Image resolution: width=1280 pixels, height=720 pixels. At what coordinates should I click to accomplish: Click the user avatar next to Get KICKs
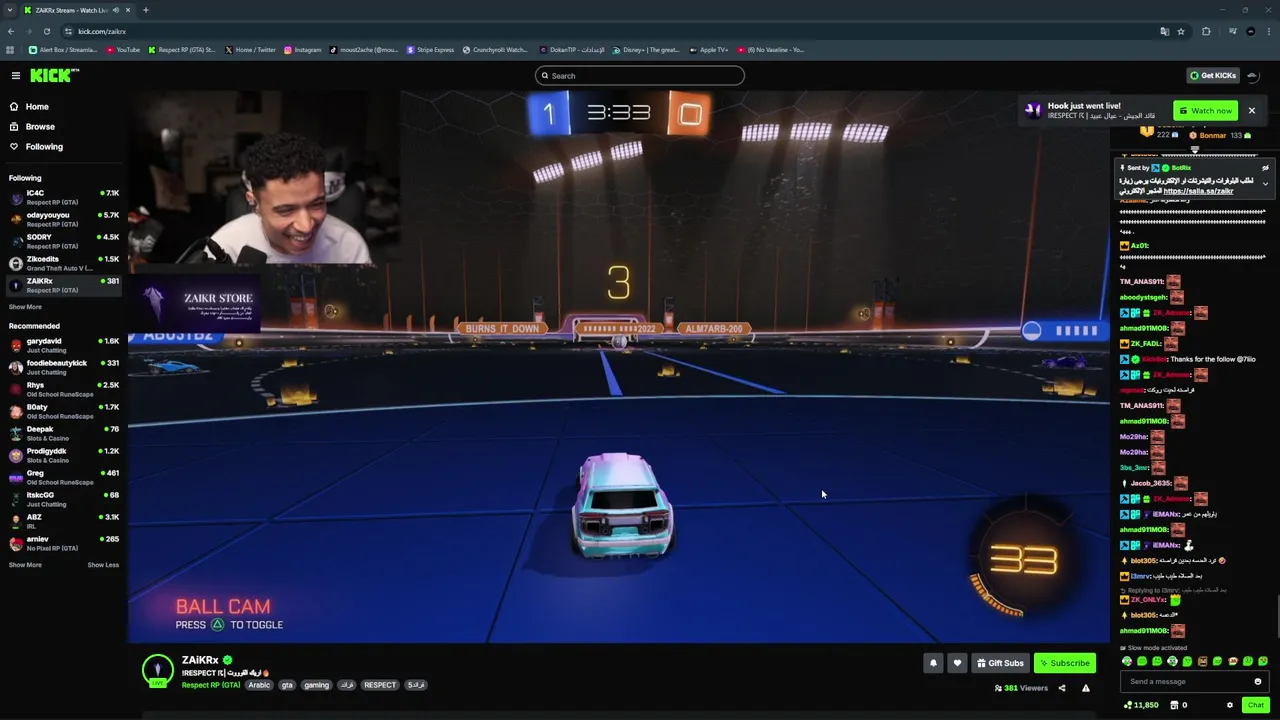point(1252,75)
